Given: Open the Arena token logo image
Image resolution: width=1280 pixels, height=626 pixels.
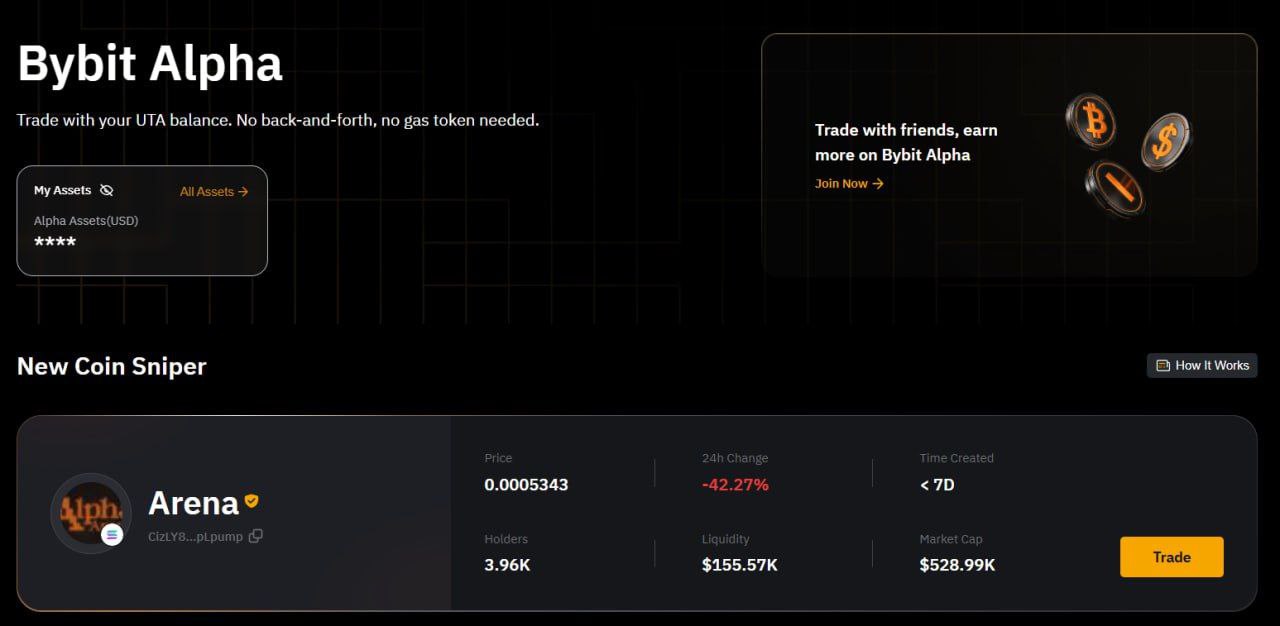Looking at the screenshot, I should pos(90,512).
